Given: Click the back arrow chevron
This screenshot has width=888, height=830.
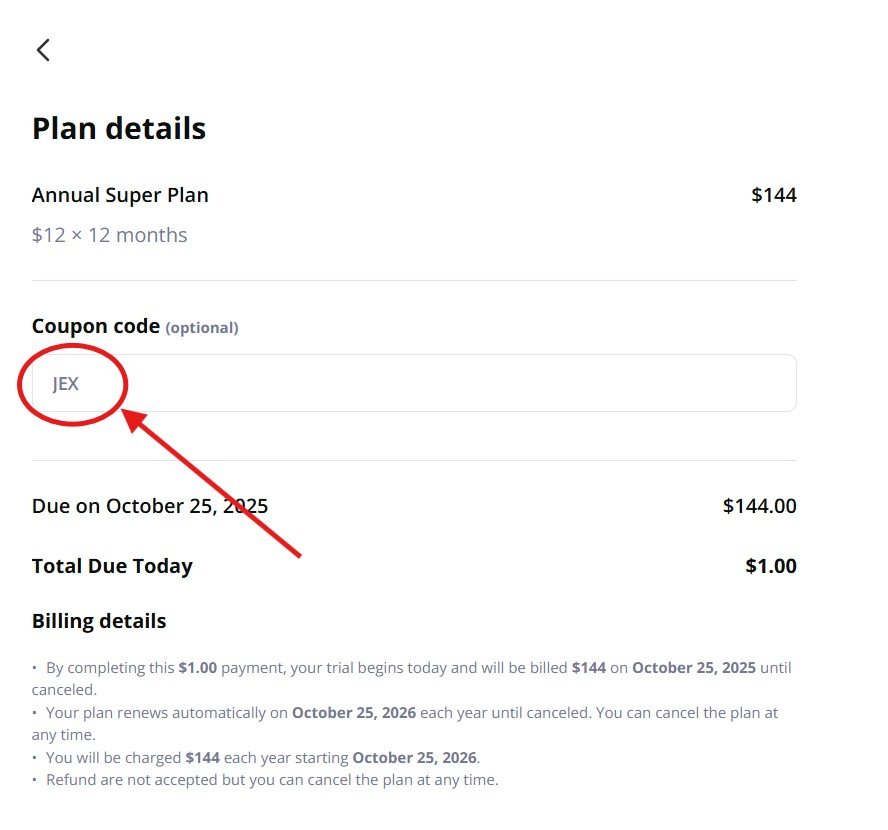Looking at the screenshot, I should click(x=43, y=48).
